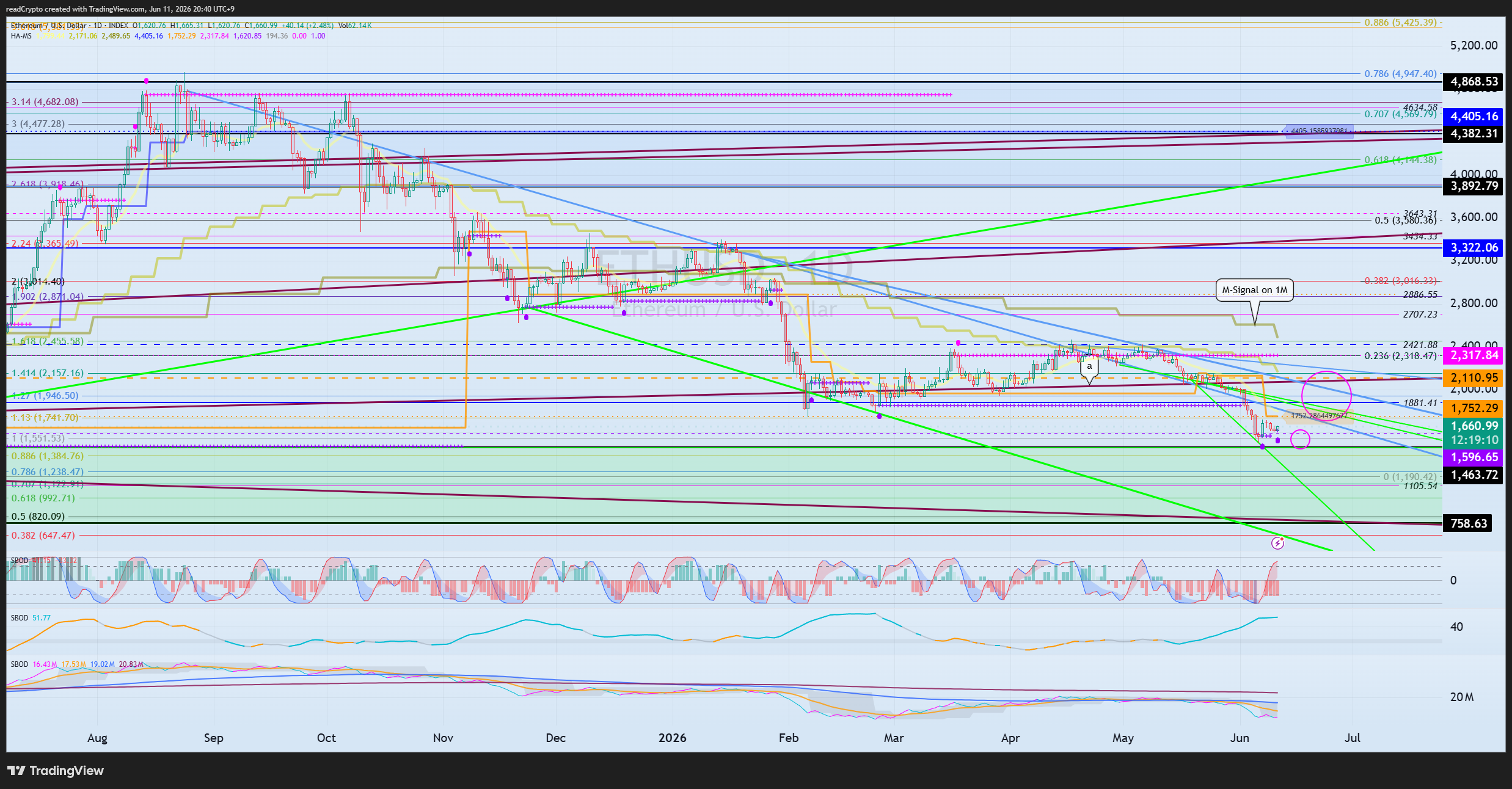Click Aug on the time axis

[98, 738]
